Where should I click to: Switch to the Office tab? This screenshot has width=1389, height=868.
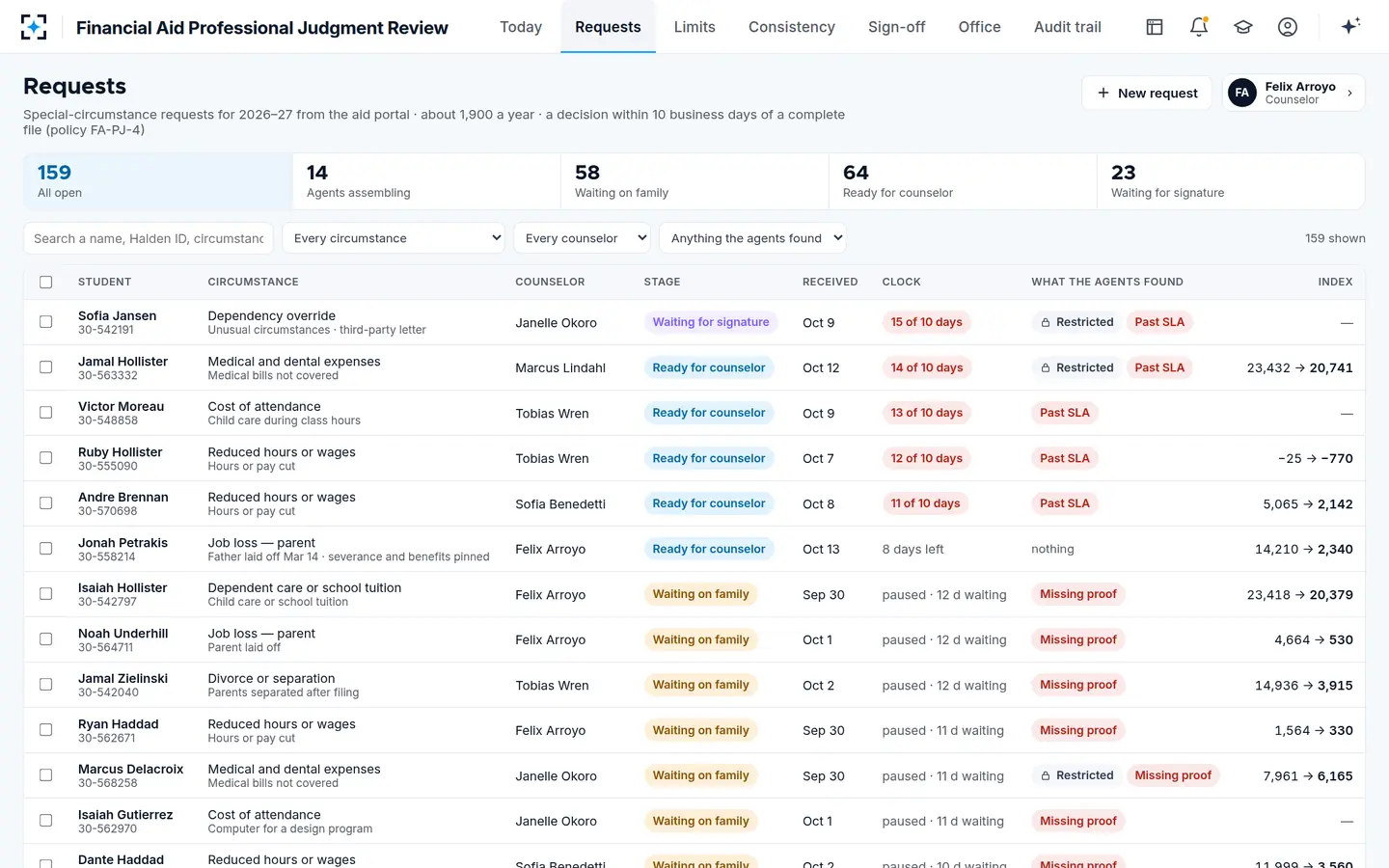(980, 27)
